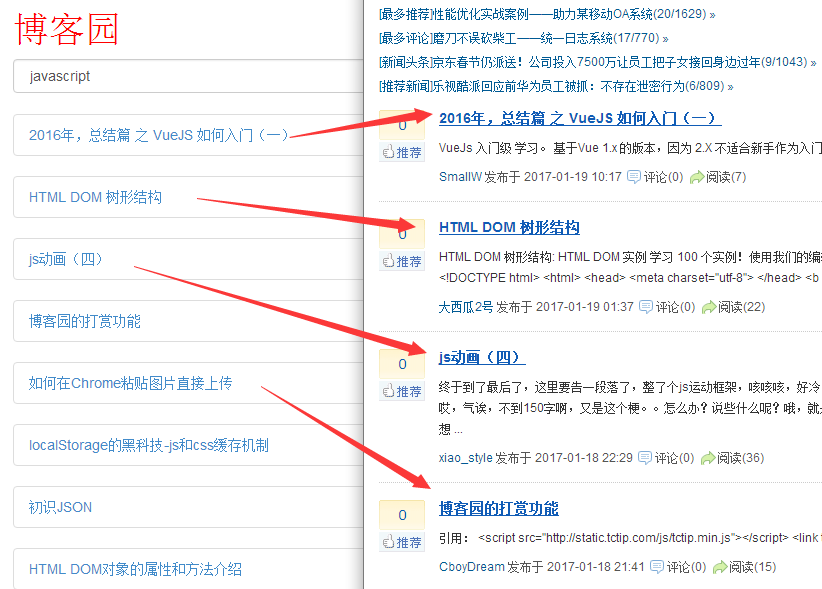Open localStorage的黑科技 list item
This screenshot has width=822, height=589.
tap(189, 445)
